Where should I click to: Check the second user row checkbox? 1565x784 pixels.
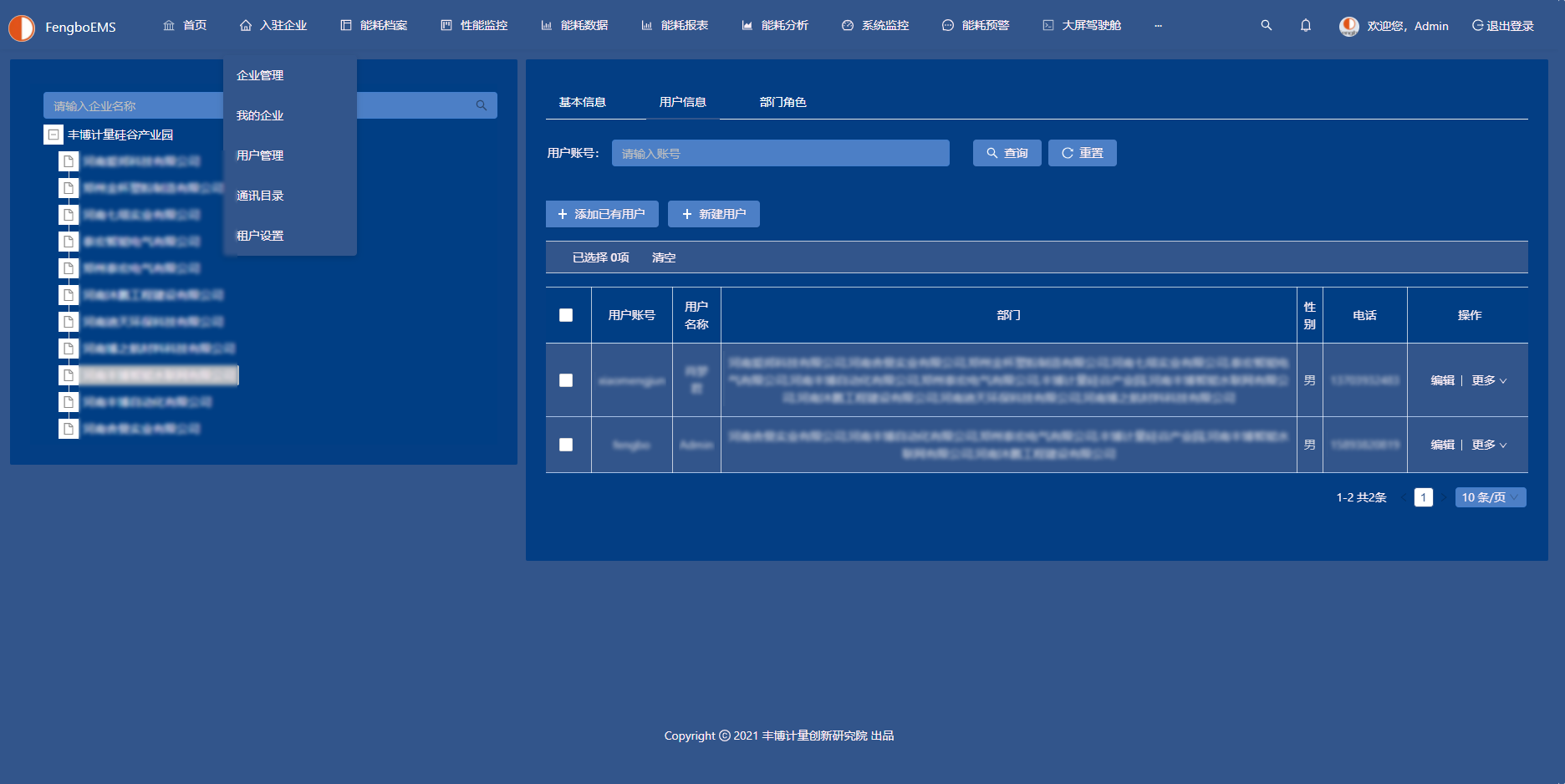click(x=566, y=445)
